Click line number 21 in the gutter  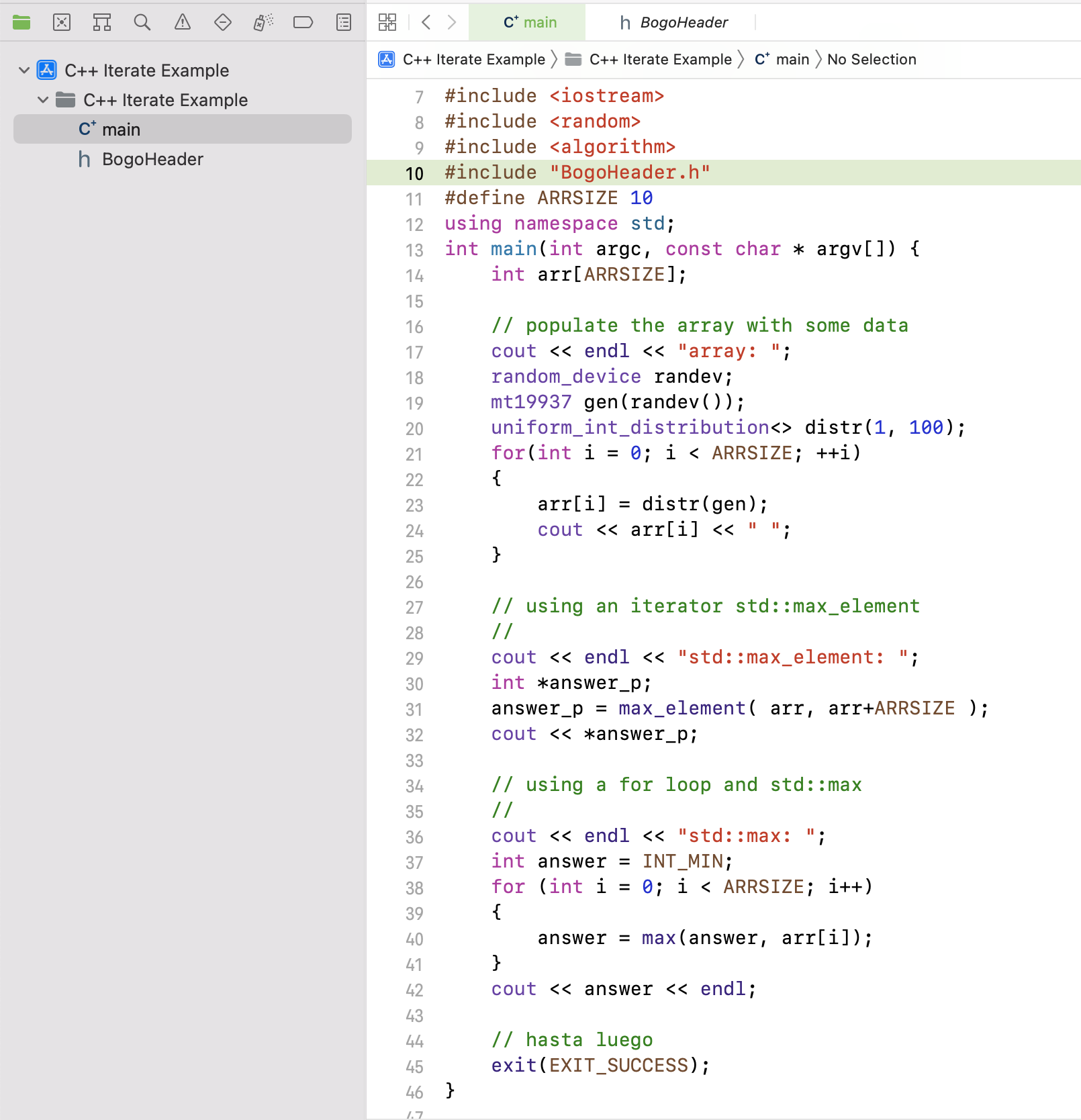[414, 455]
